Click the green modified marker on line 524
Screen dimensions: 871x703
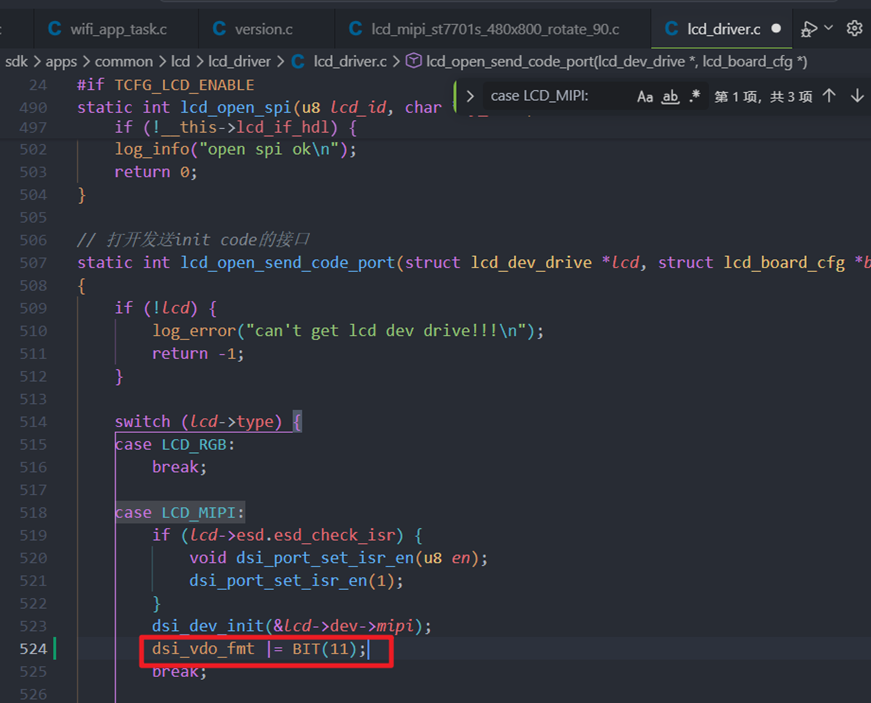pos(54,649)
